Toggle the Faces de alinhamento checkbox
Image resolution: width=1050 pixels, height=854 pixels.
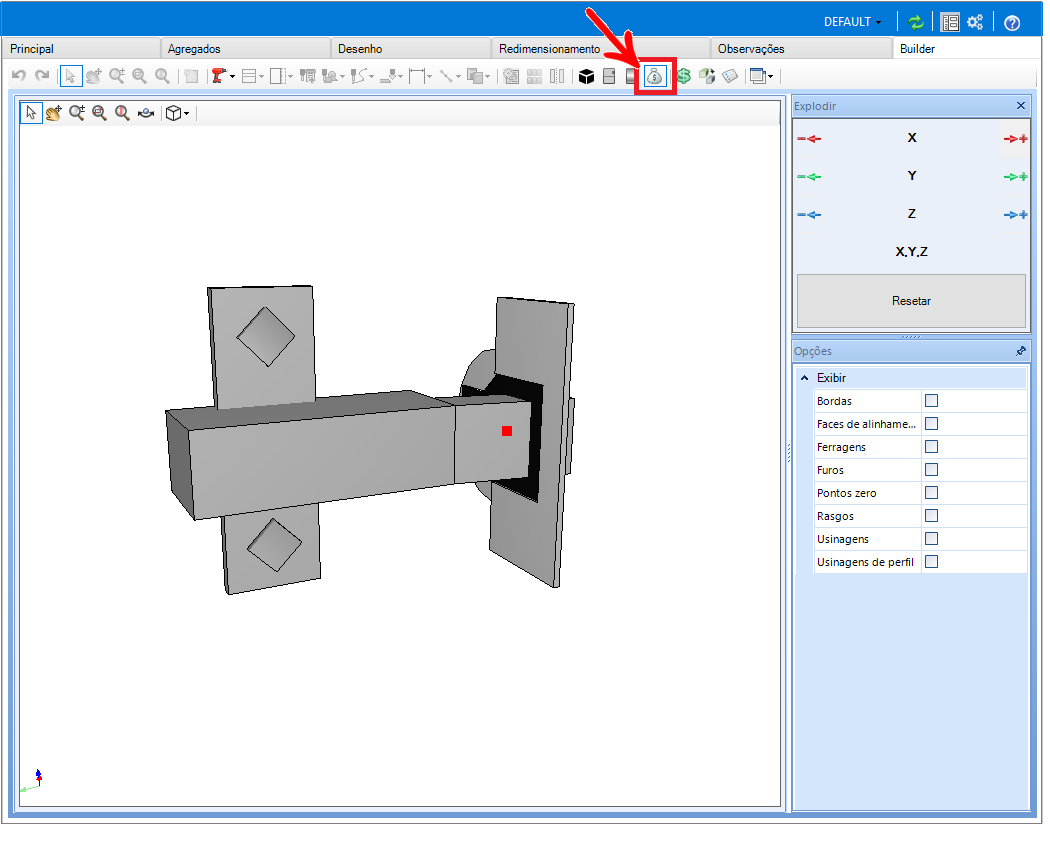point(931,423)
